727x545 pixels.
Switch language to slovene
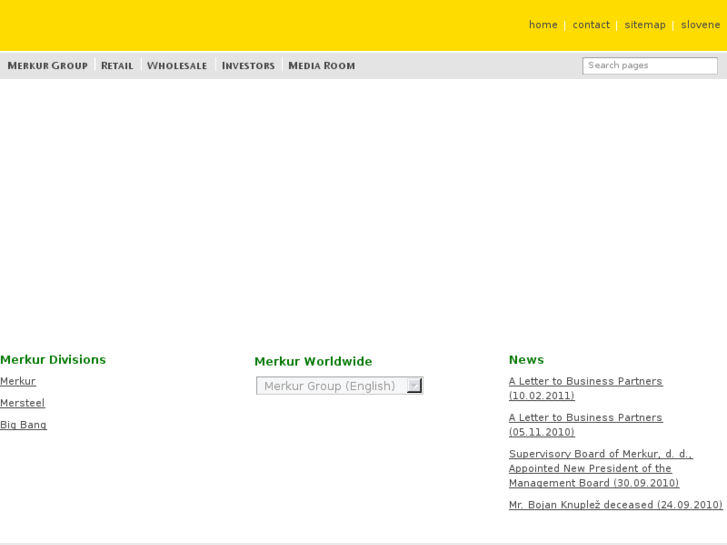pos(700,25)
